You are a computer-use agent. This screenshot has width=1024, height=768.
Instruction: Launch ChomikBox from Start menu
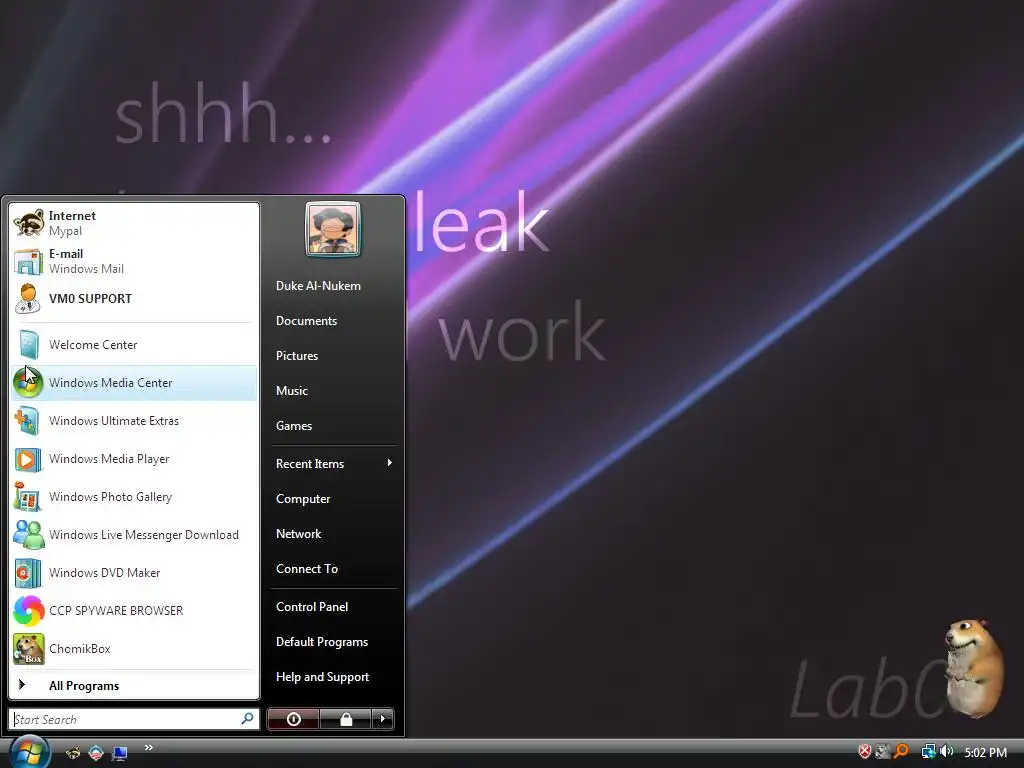(135, 648)
